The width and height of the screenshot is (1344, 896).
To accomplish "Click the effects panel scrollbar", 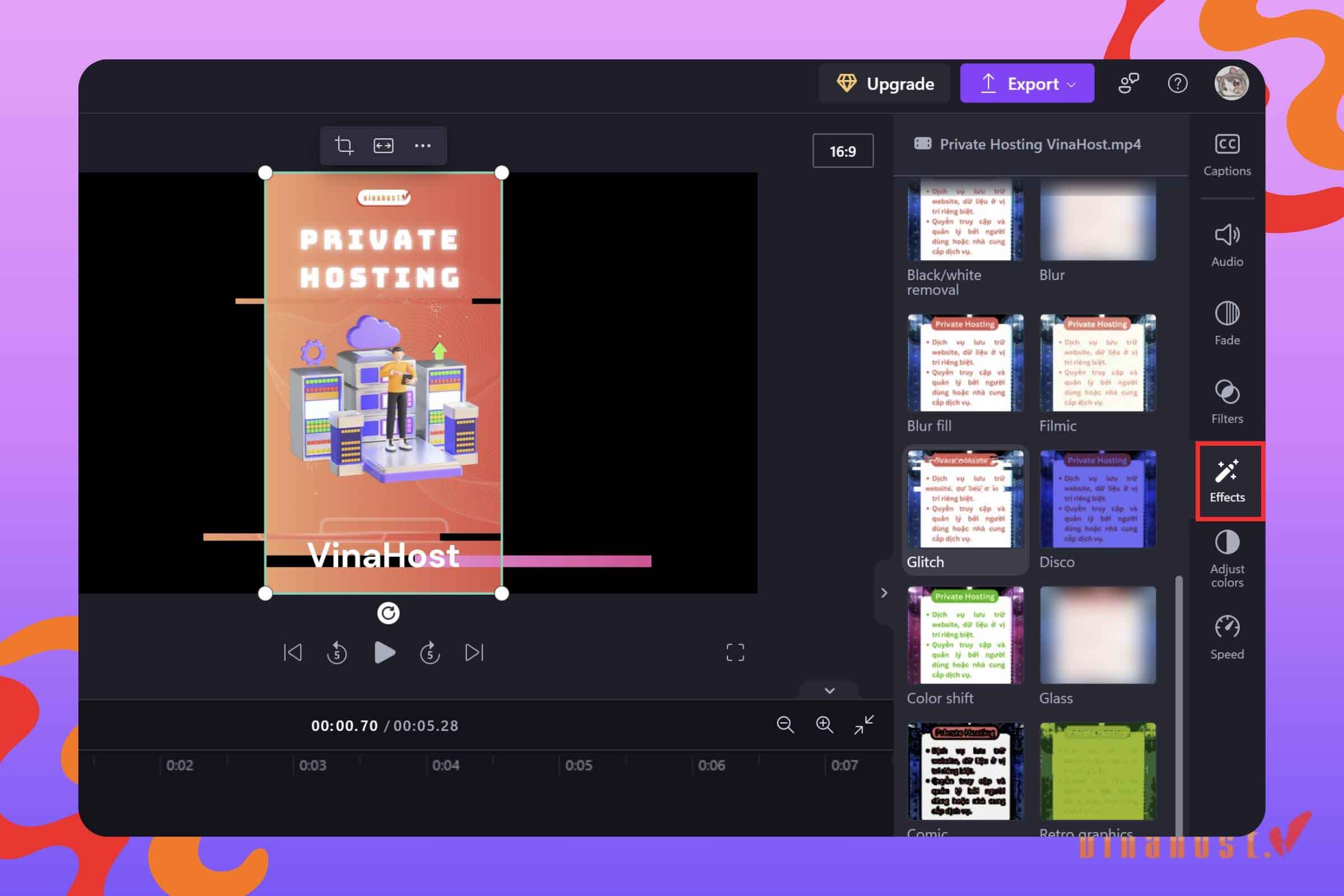I will pos(1178,706).
